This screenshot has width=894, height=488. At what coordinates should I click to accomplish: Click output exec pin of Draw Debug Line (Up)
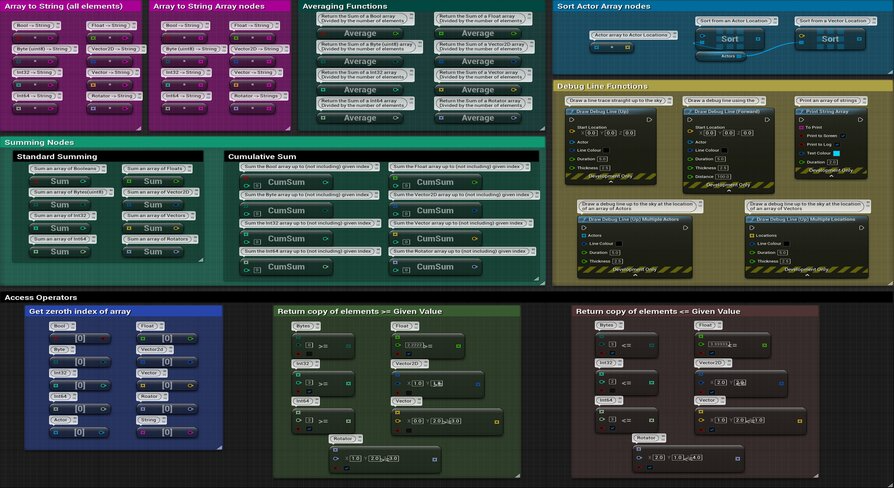pyautogui.click(x=649, y=120)
